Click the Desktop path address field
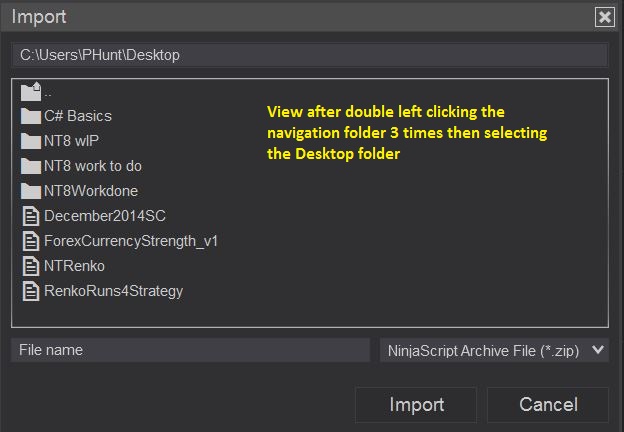This screenshot has width=624, height=432. [x=310, y=55]
